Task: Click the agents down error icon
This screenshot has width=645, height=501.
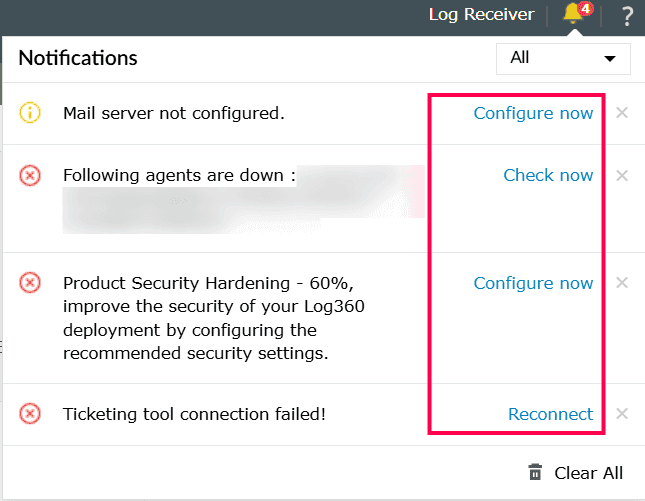Action: coord(30,176)
